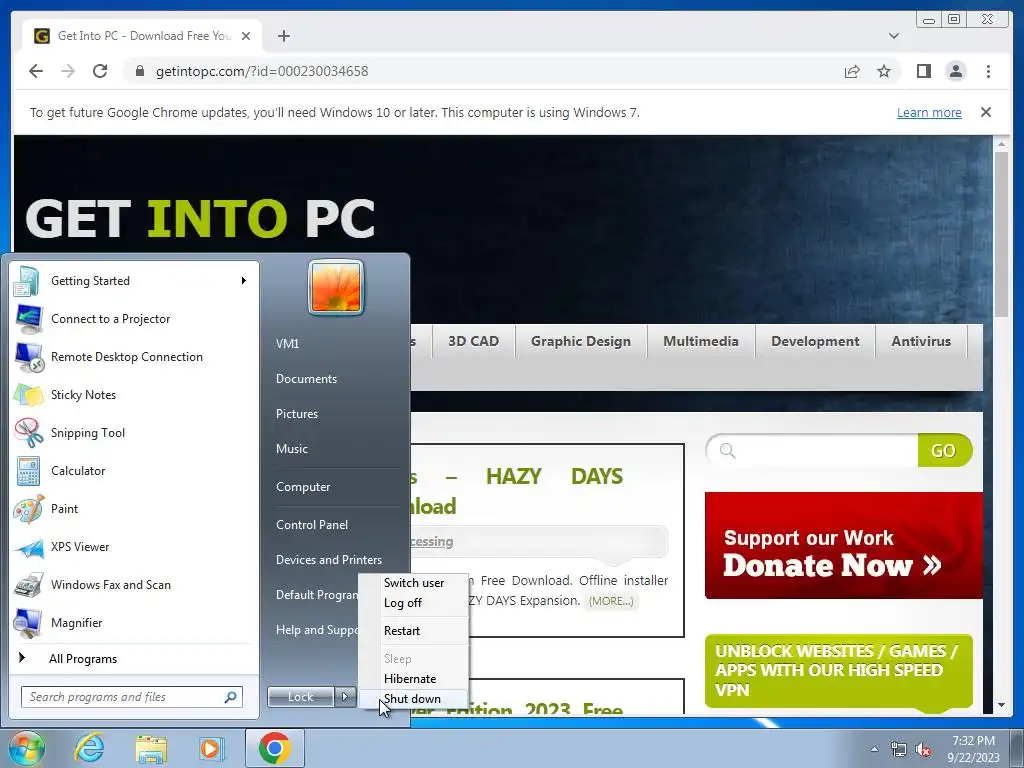Open Getting Started from Start menu
The width and height of the screenshot is (1024, 768).
tap(134, 281)
